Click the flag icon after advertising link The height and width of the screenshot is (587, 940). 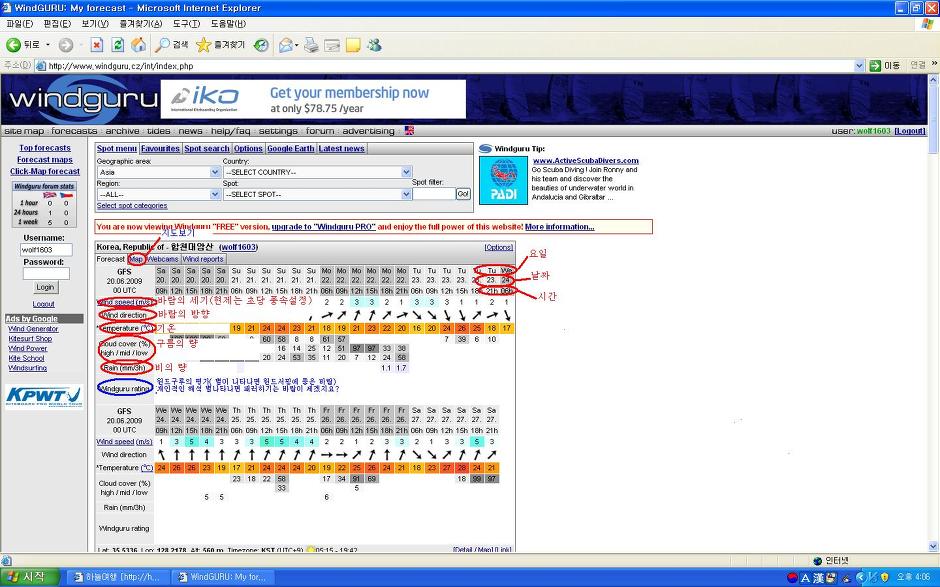pyautogui.click(x=409, y=130)
